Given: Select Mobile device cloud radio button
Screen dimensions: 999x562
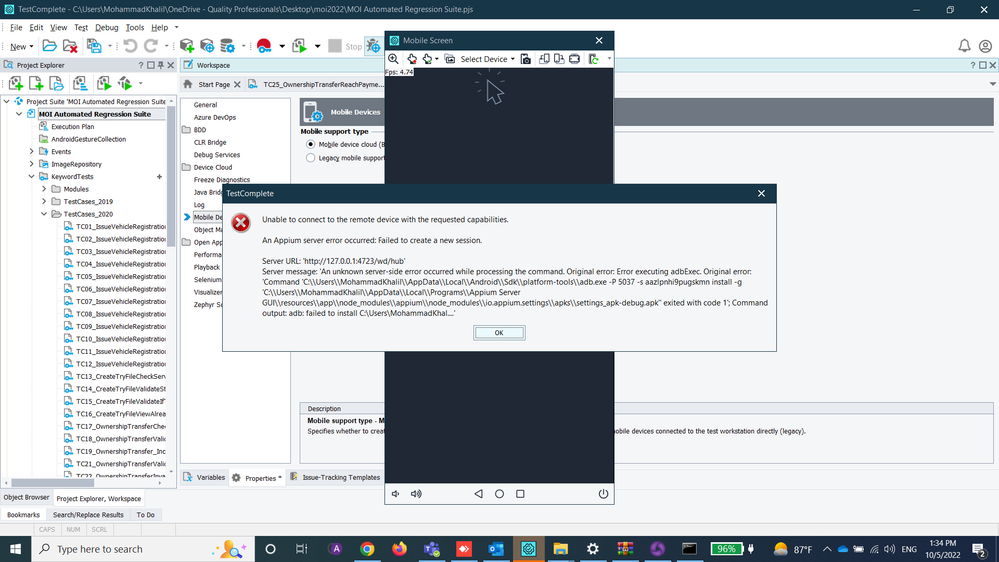Looking at the screenshot, I should [310, 145].
